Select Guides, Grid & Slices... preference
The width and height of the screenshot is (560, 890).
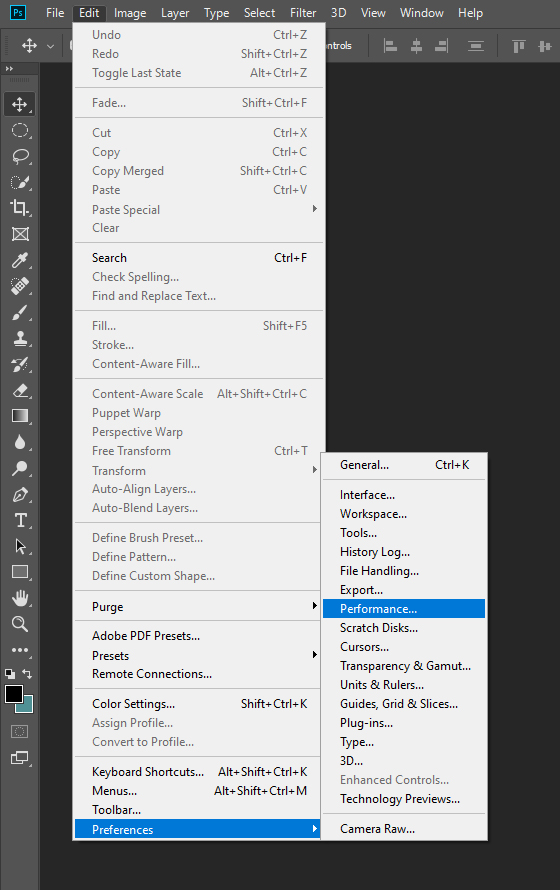click(404, 704)
